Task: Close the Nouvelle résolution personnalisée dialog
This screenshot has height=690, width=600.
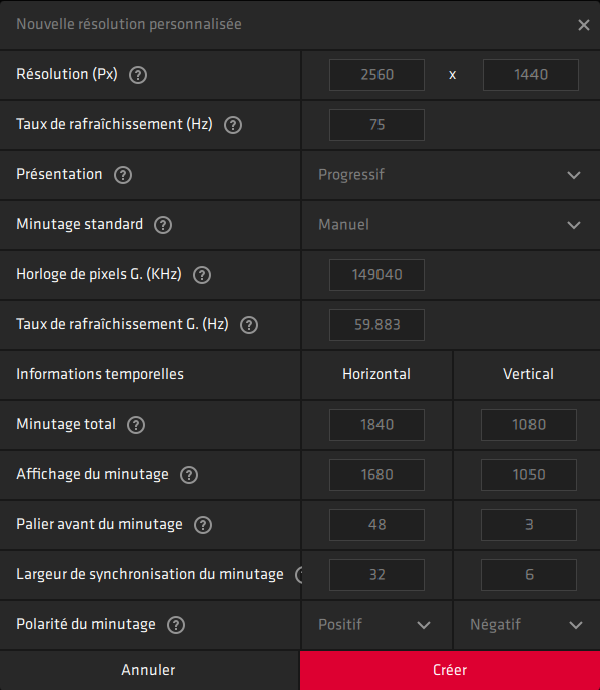Action: (x=584, y=25)
